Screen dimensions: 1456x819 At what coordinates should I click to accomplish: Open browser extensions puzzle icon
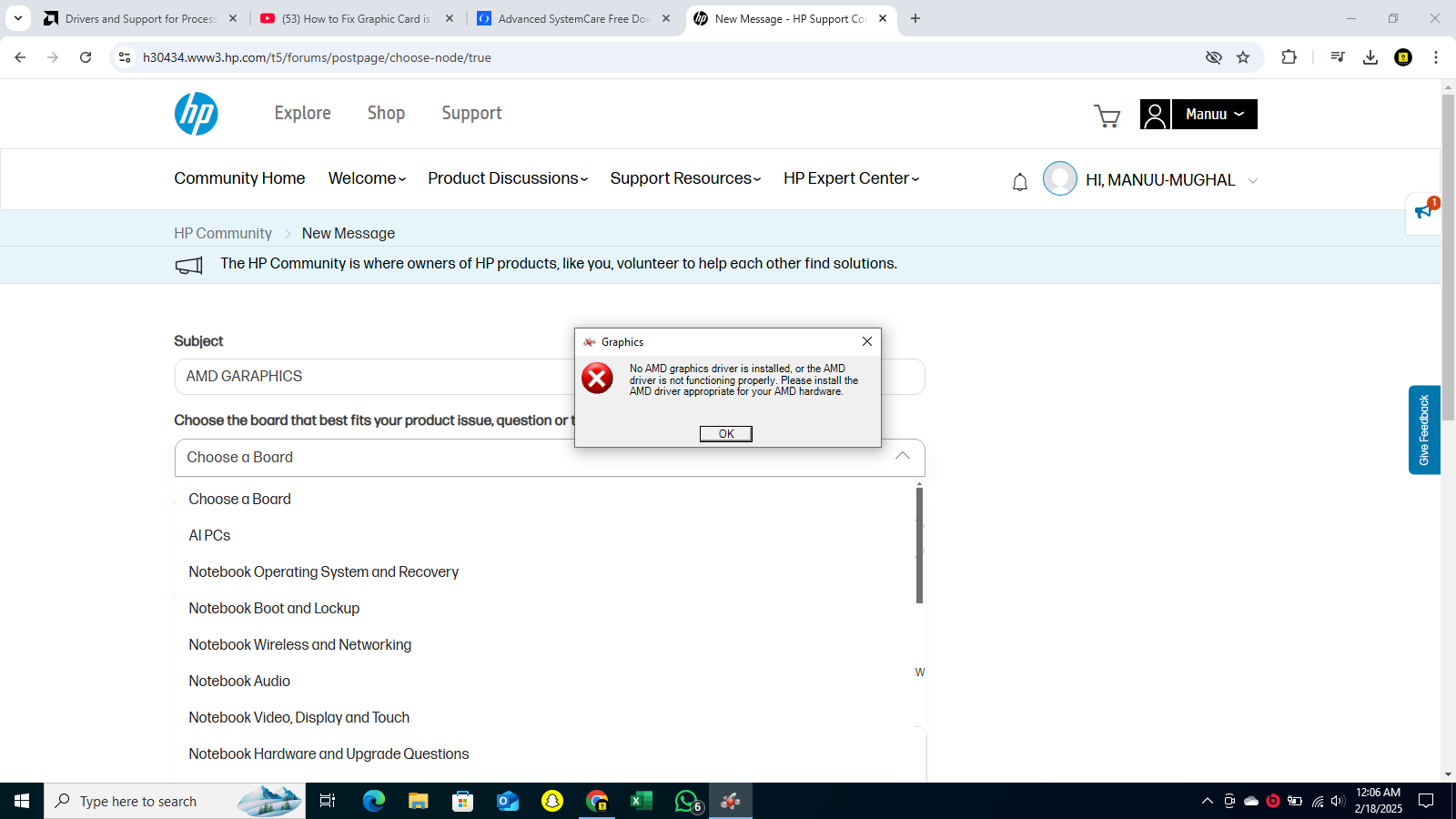(x=1289, y=57)
